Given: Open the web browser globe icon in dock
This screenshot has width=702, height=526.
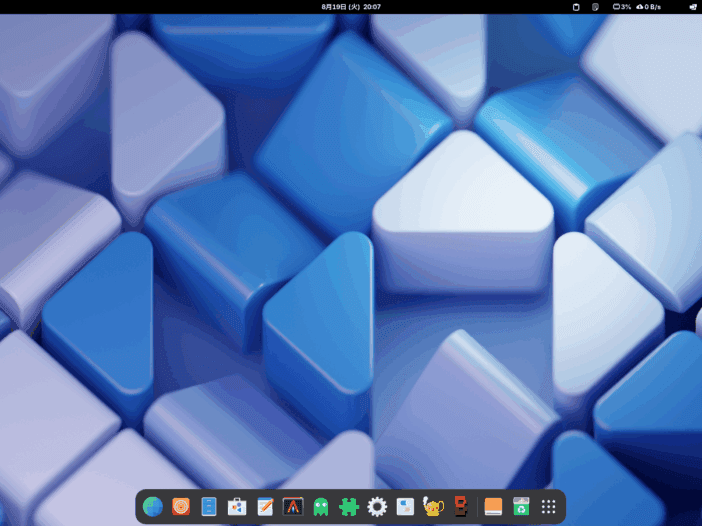Looking at the screenshot, I should pos(153,507).
